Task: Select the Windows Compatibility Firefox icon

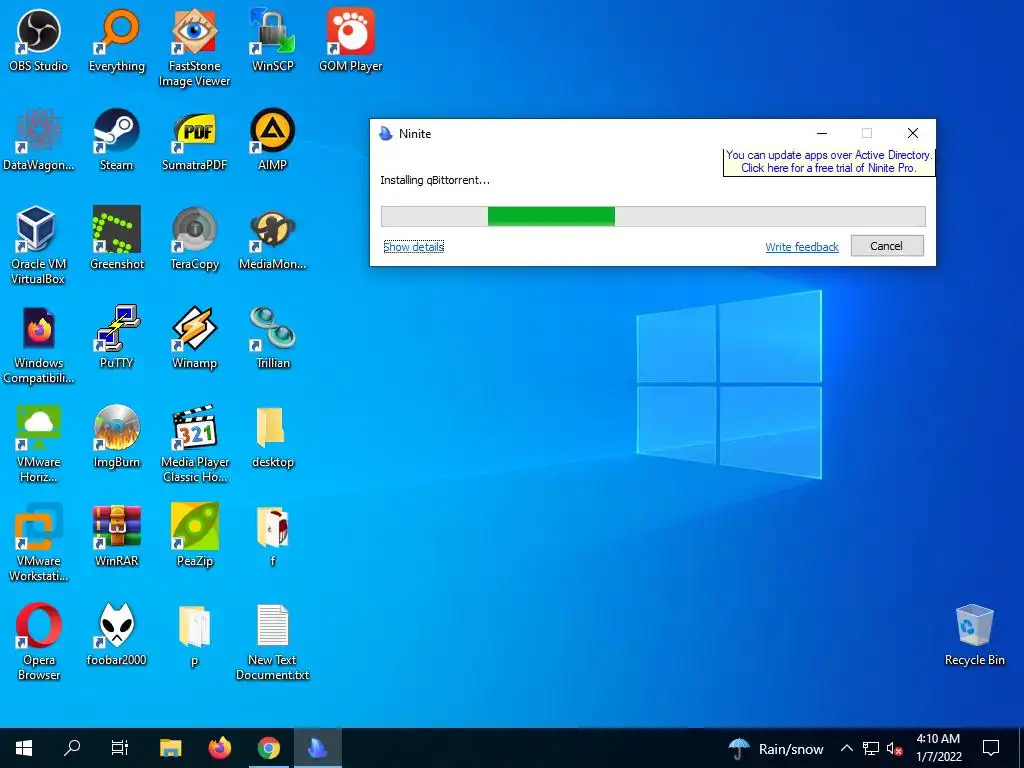Action: [x=39, y=345]
